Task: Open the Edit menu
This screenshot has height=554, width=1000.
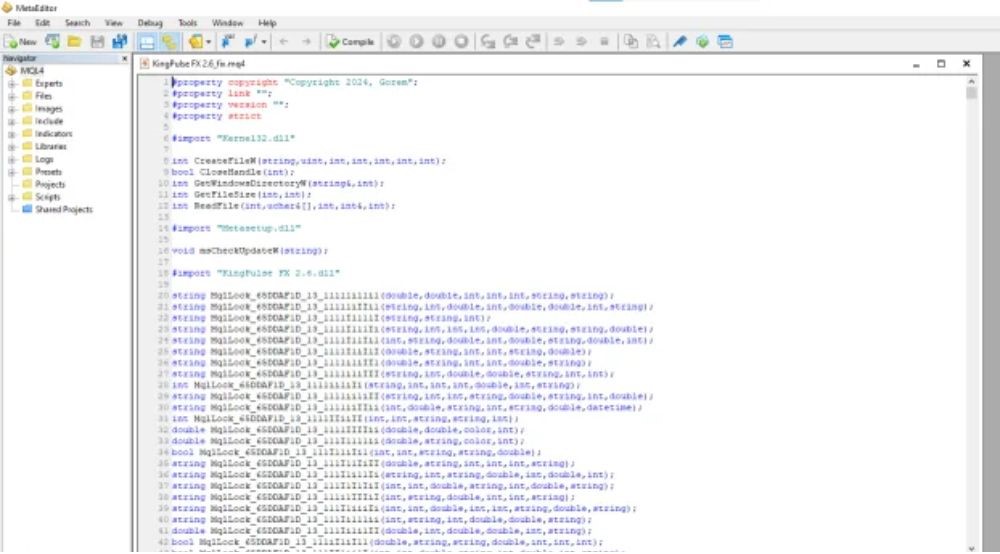Action: point(42,23)
